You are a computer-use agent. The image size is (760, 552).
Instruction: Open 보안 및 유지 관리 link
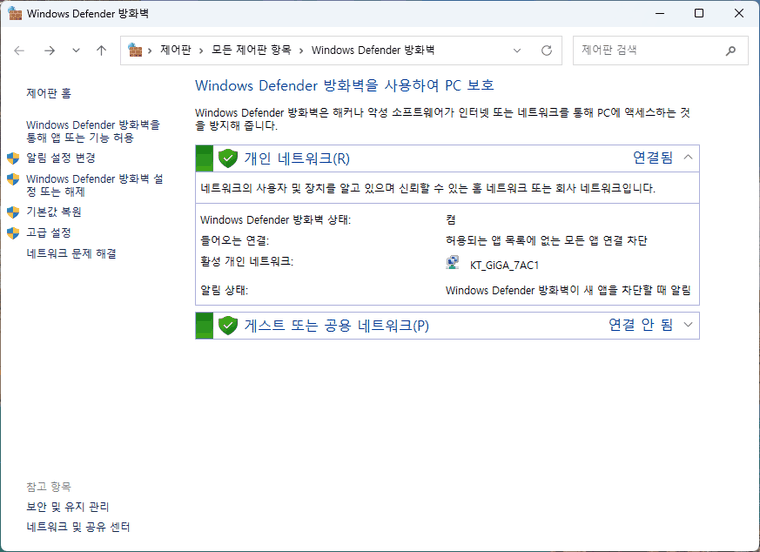pos(67,507)
